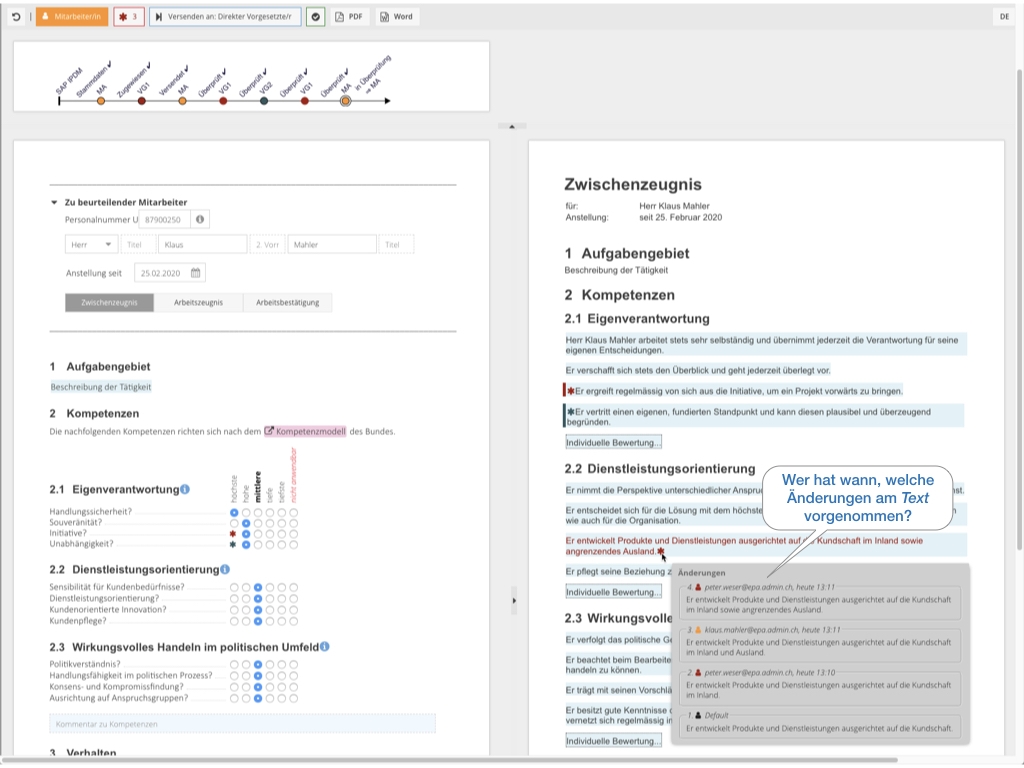Click right-arrow handle between form and preview
1024x768 pixels.
[514, 601]
